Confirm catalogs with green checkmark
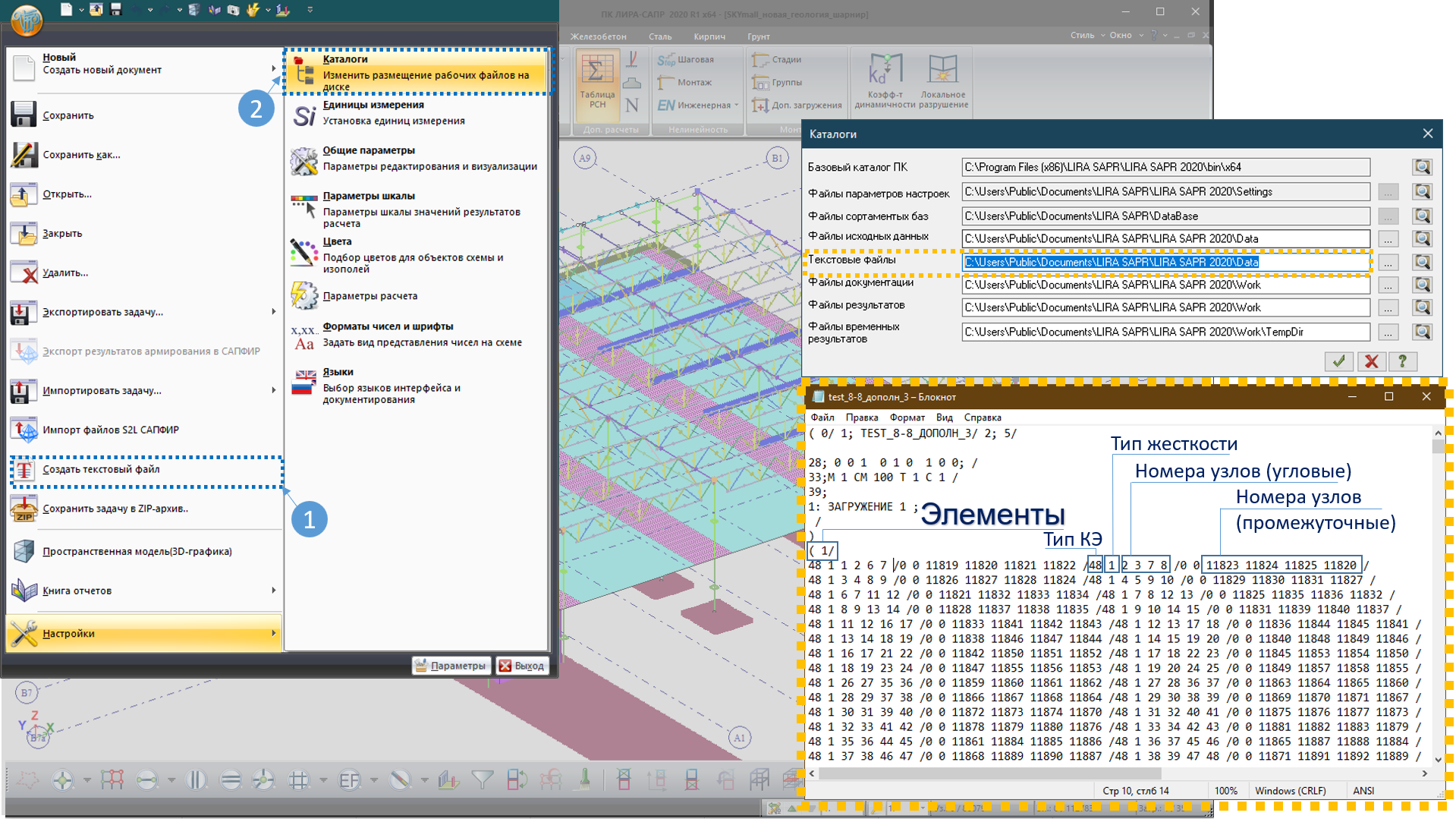 (x=1339, y=361)
